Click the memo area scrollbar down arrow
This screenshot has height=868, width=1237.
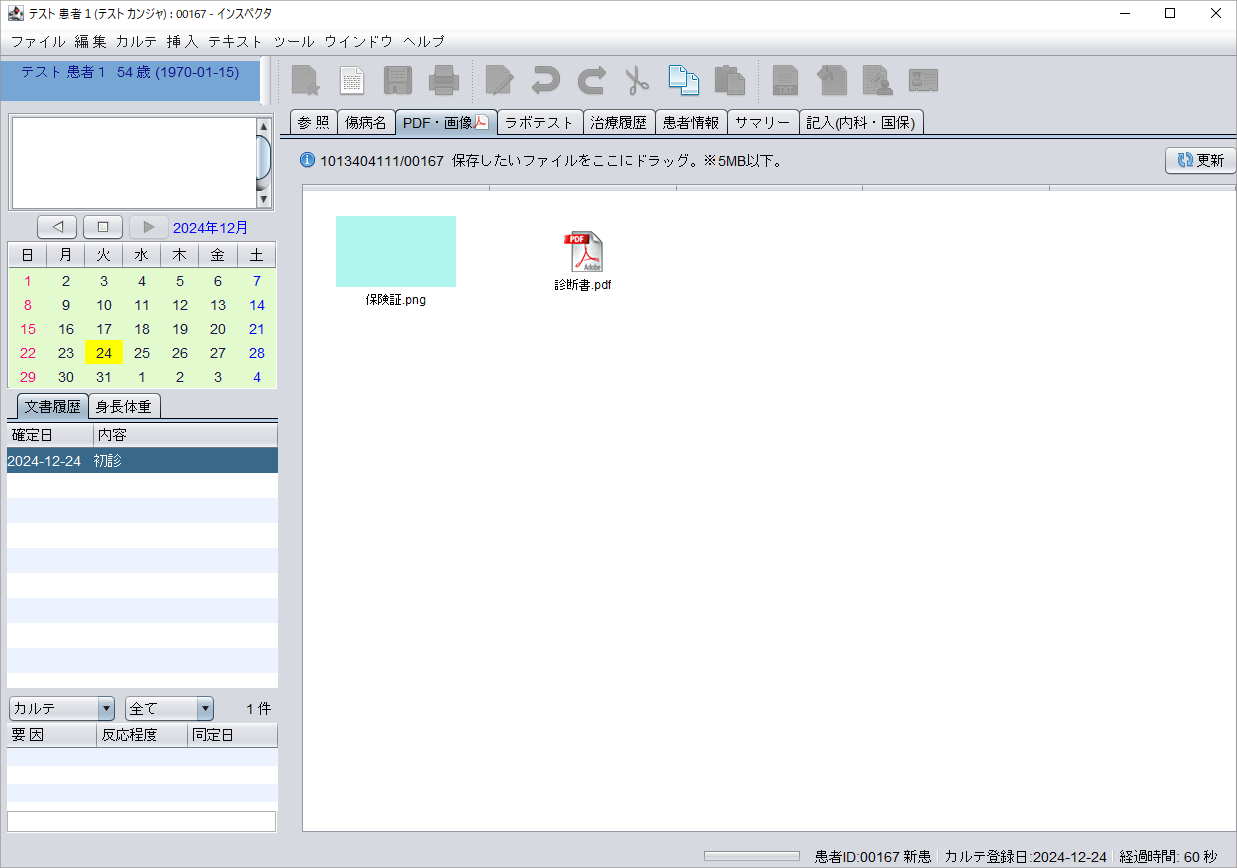[264, 199]
